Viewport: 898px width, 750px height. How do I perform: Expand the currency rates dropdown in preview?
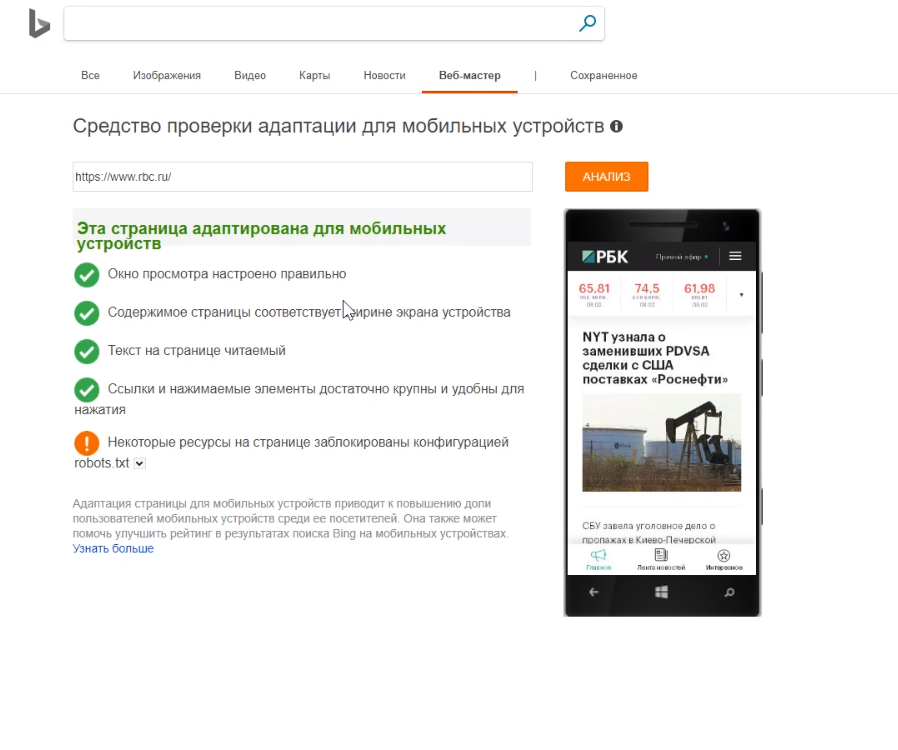coord(741,295)
